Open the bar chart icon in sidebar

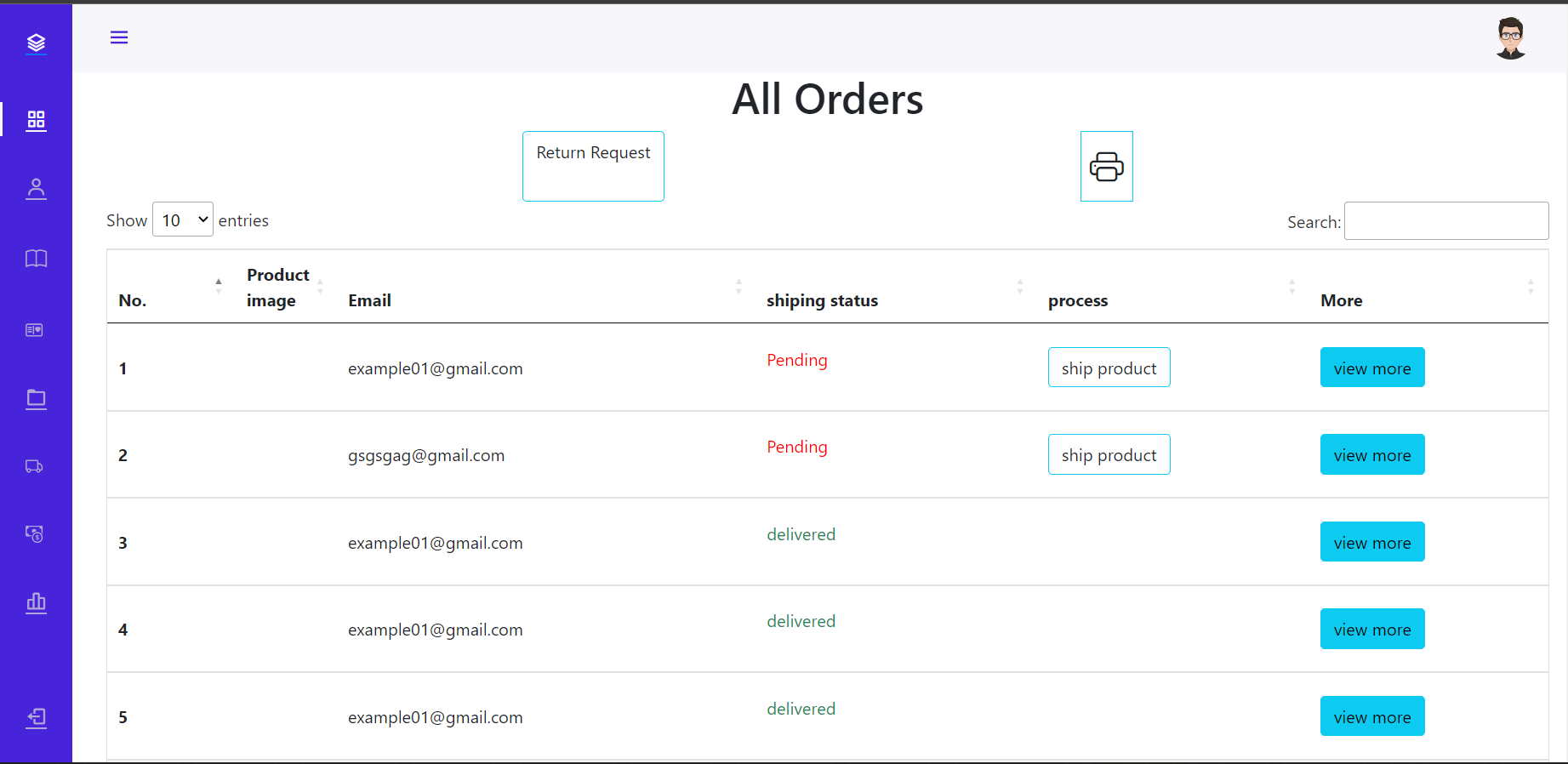(36, 603)
